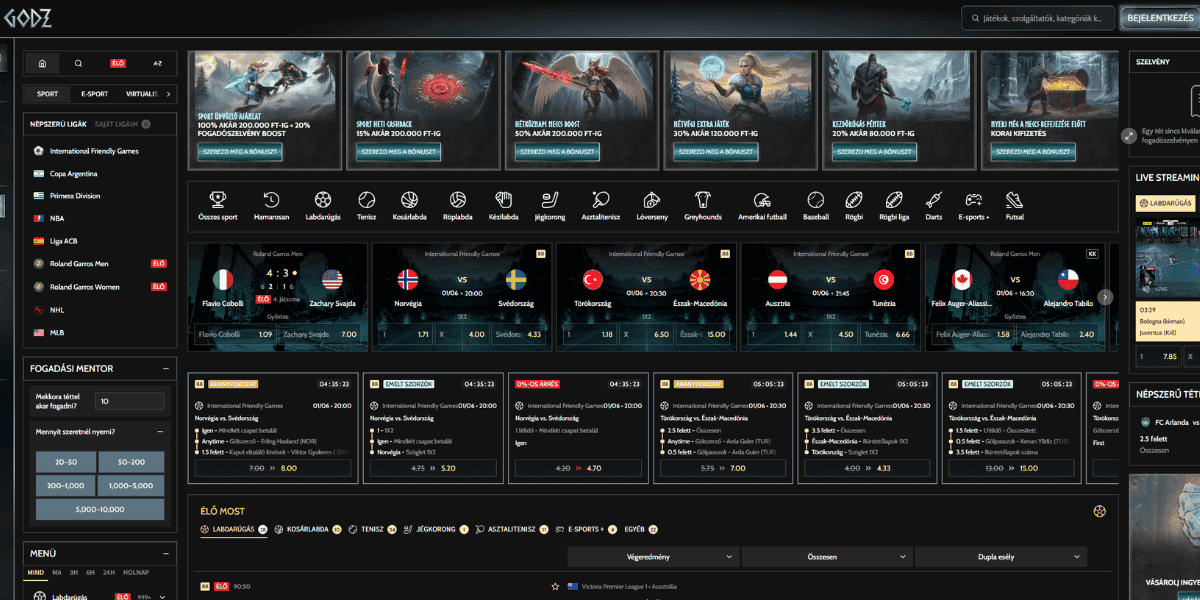1200x600 pixels.
Task: Click the sidebar search magnifier icon
Action: [x=78, y=63]
